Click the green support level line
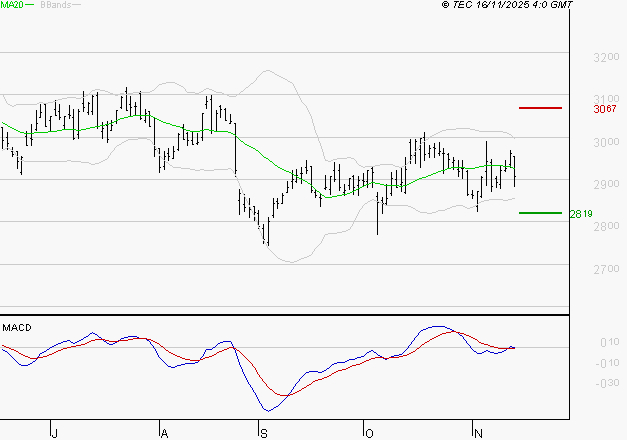Screen dimensions: 627x440 click(x=540, y=213)
